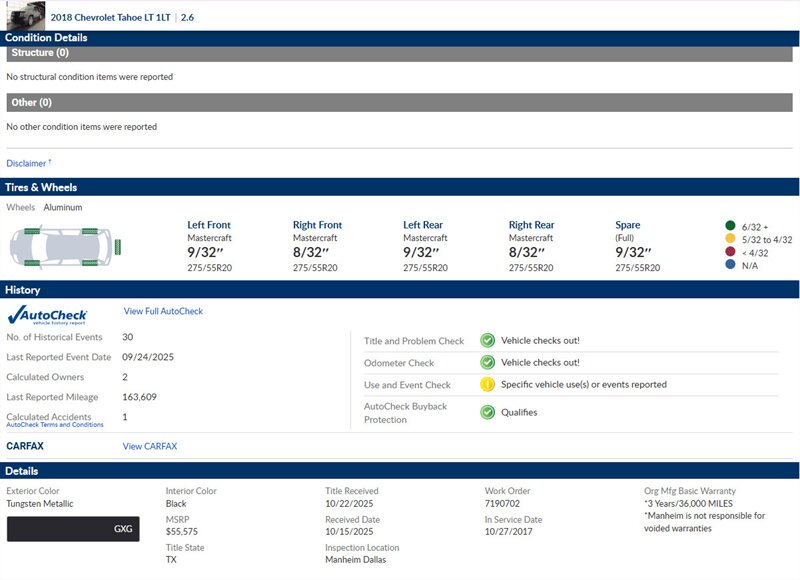Click the Title and Problem Check green checkmark
This screenshot has width=800, height=580.
[487, 341]
